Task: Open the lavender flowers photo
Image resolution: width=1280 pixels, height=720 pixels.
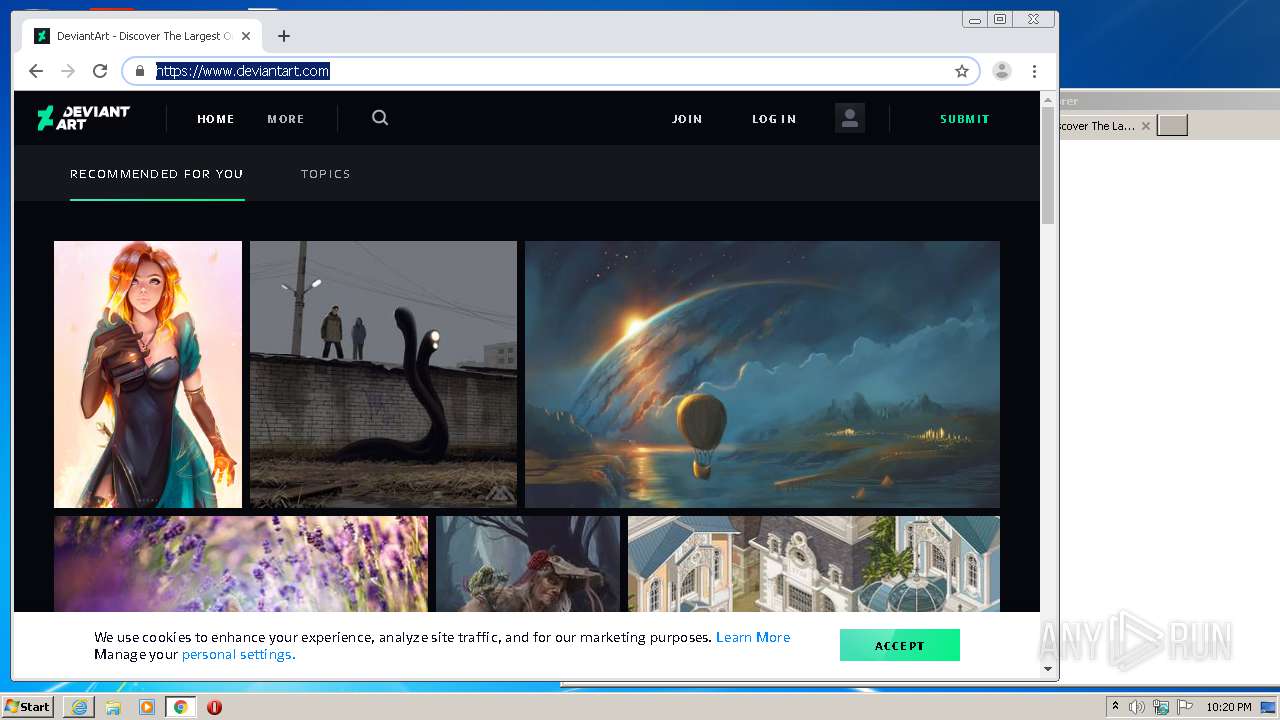Action: (x=241, y=564)
